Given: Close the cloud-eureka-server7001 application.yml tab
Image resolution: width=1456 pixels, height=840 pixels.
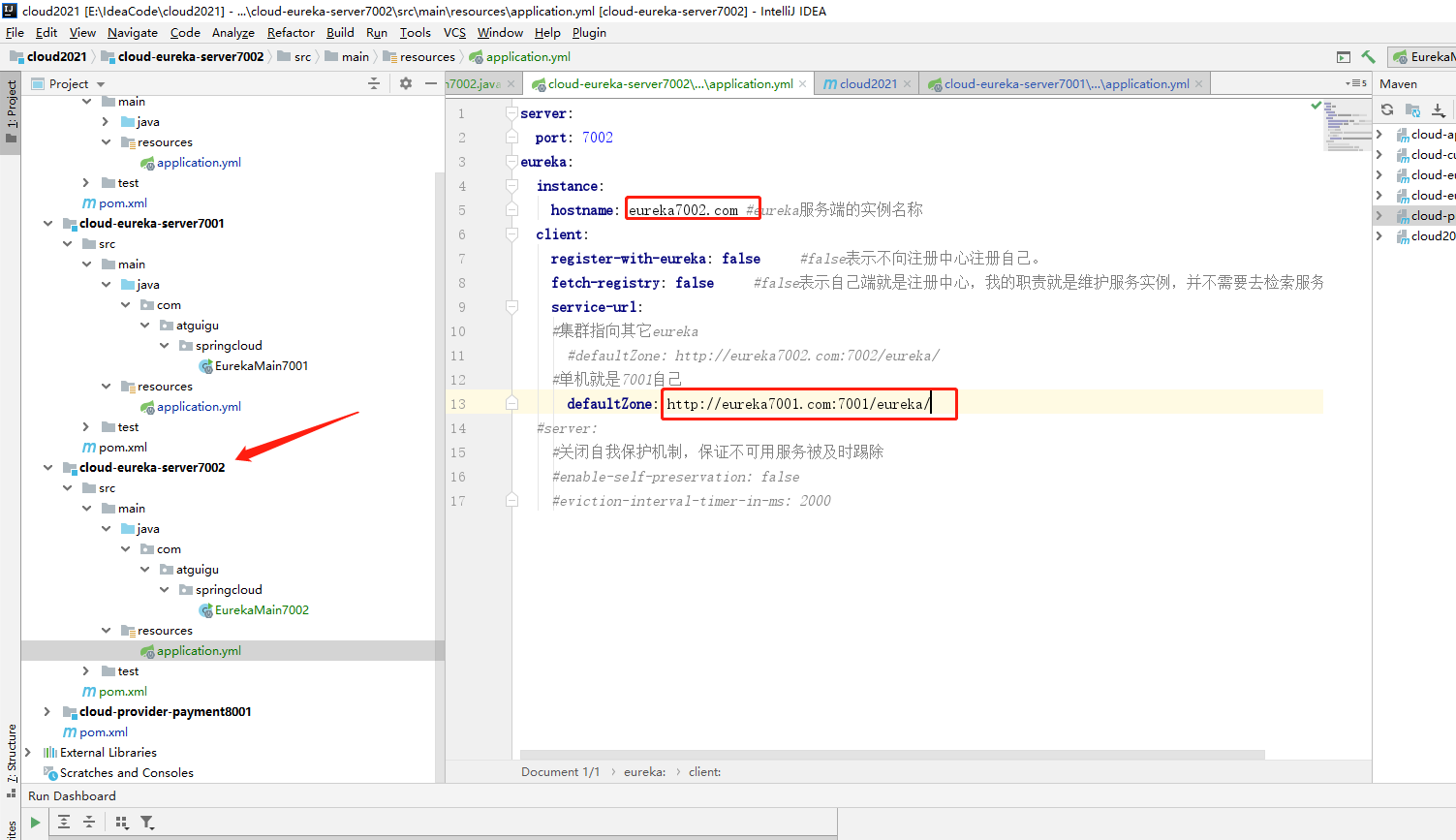Looking at the screenshot, I should [x=1198, y=84].
